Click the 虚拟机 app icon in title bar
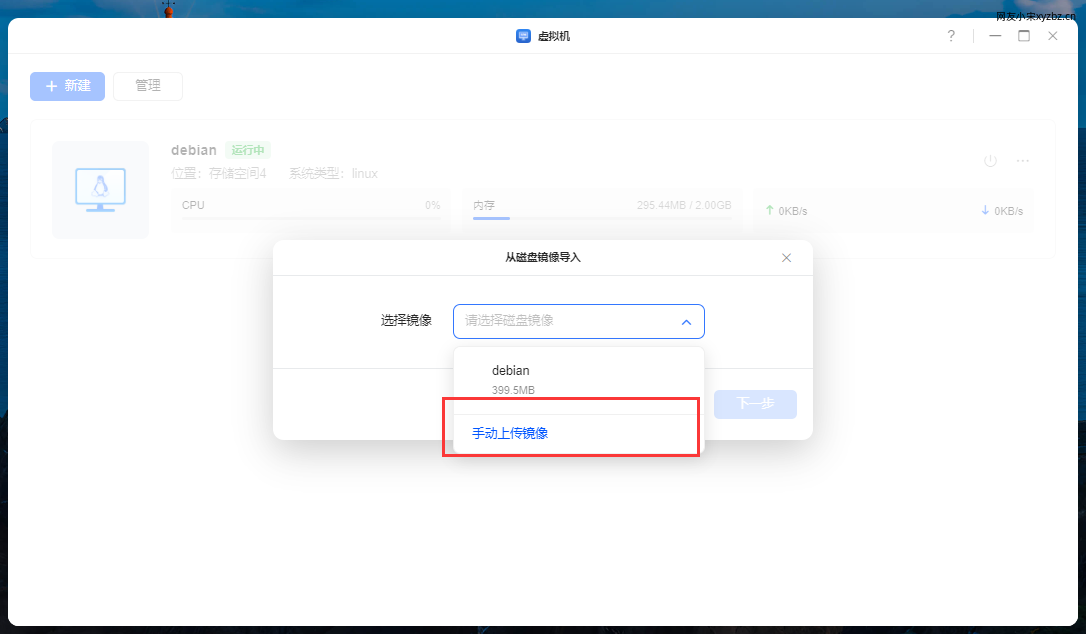Screen dimensions: 1086x634 (523, 36)
